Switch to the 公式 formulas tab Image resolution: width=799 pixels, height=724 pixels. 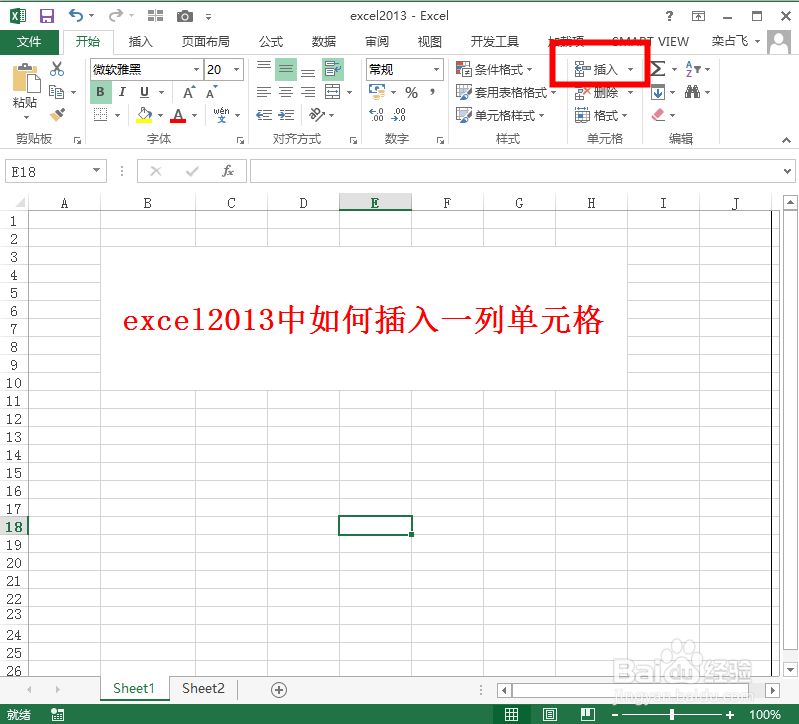coord(271,42)
